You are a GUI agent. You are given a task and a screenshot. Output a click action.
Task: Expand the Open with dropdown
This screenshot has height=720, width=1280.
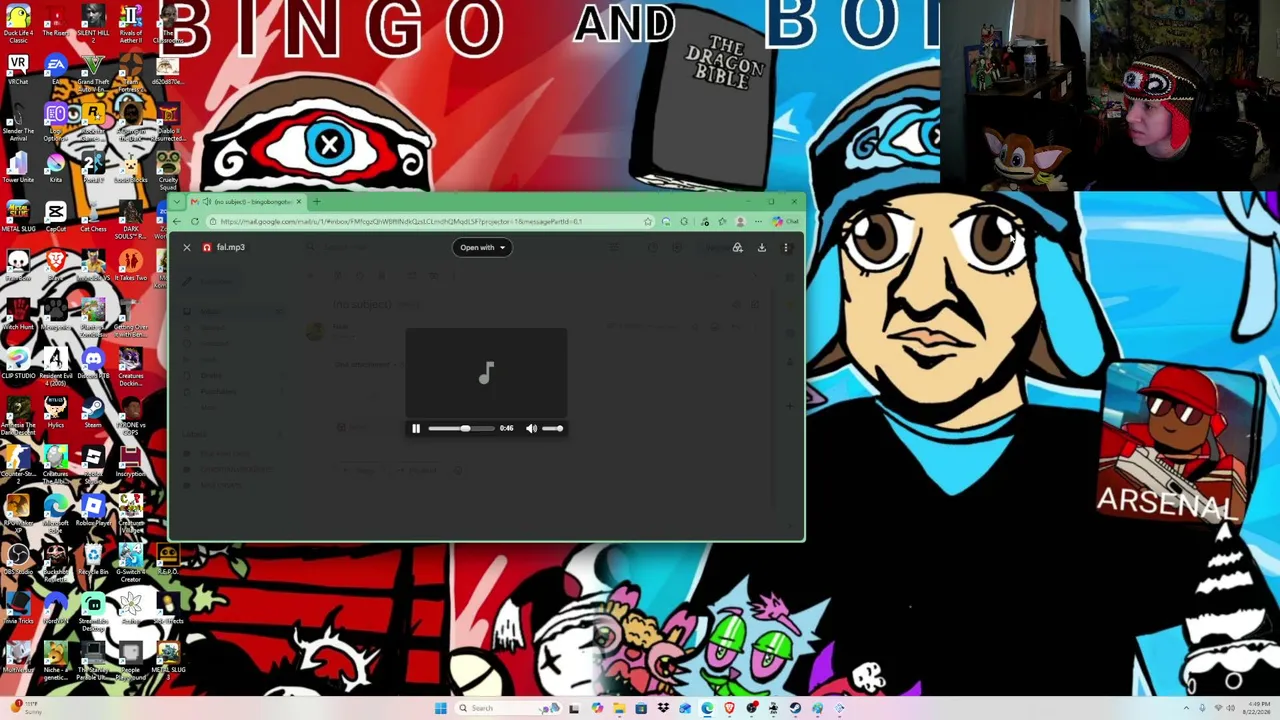[482, 247]
